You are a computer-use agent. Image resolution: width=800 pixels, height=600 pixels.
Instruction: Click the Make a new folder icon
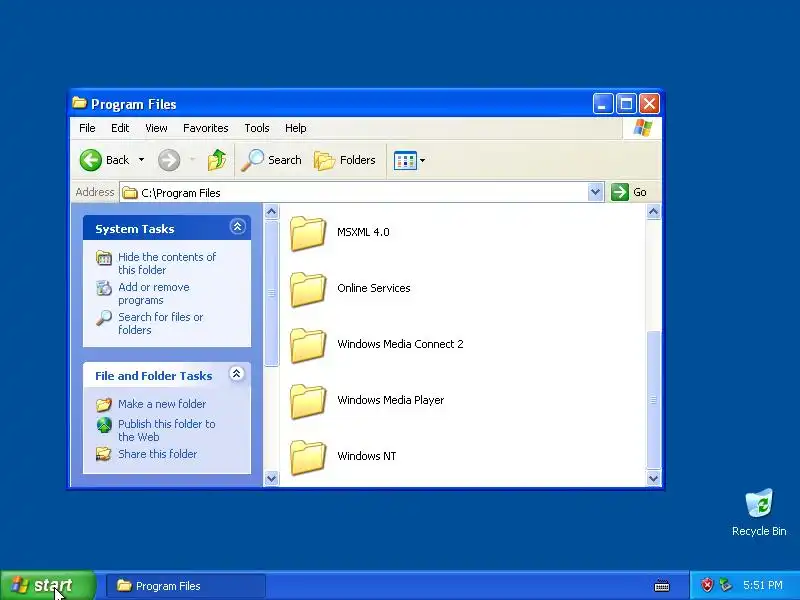point(104,404)
